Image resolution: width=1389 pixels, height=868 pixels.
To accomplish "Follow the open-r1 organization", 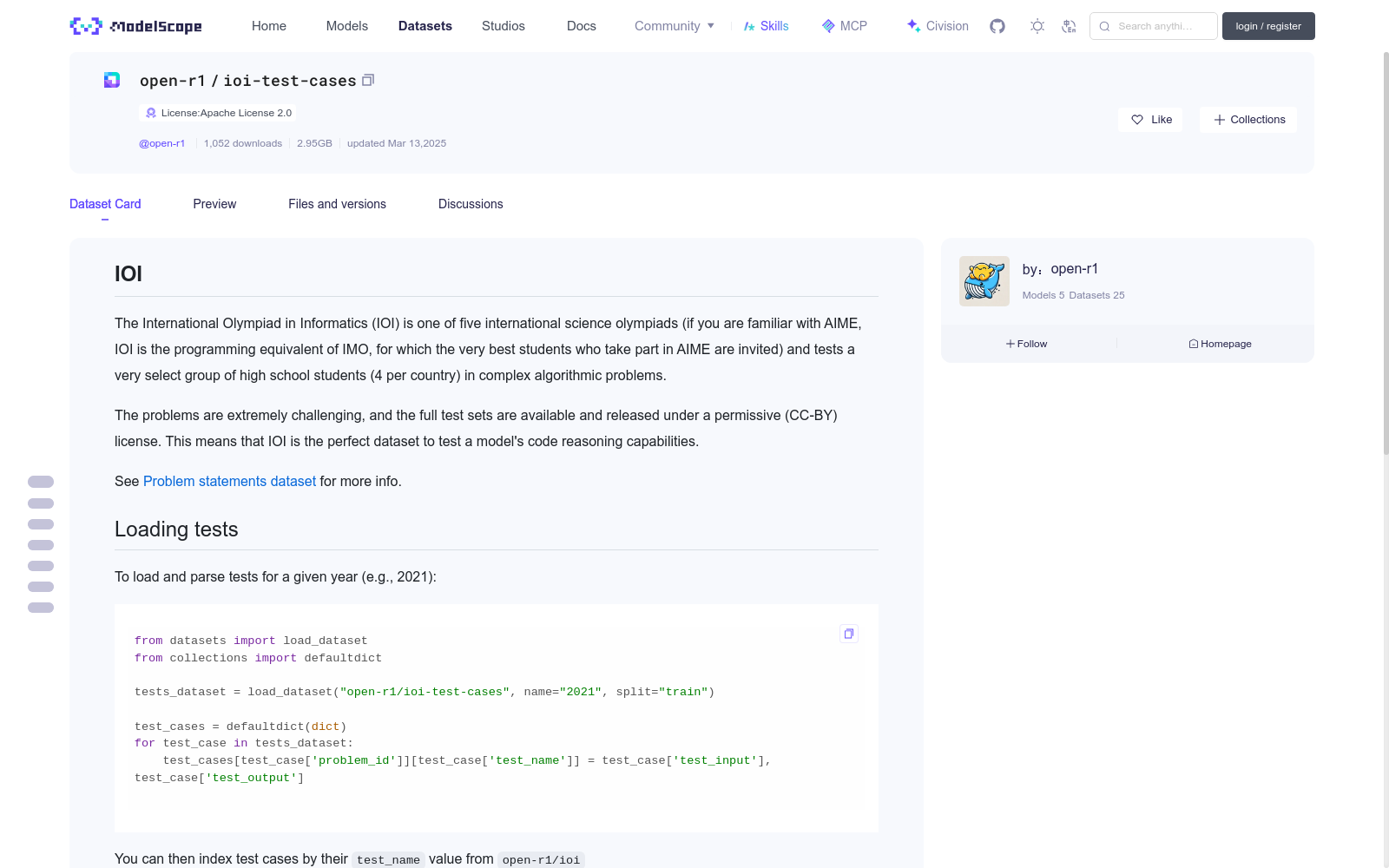I will (1027, 344).
